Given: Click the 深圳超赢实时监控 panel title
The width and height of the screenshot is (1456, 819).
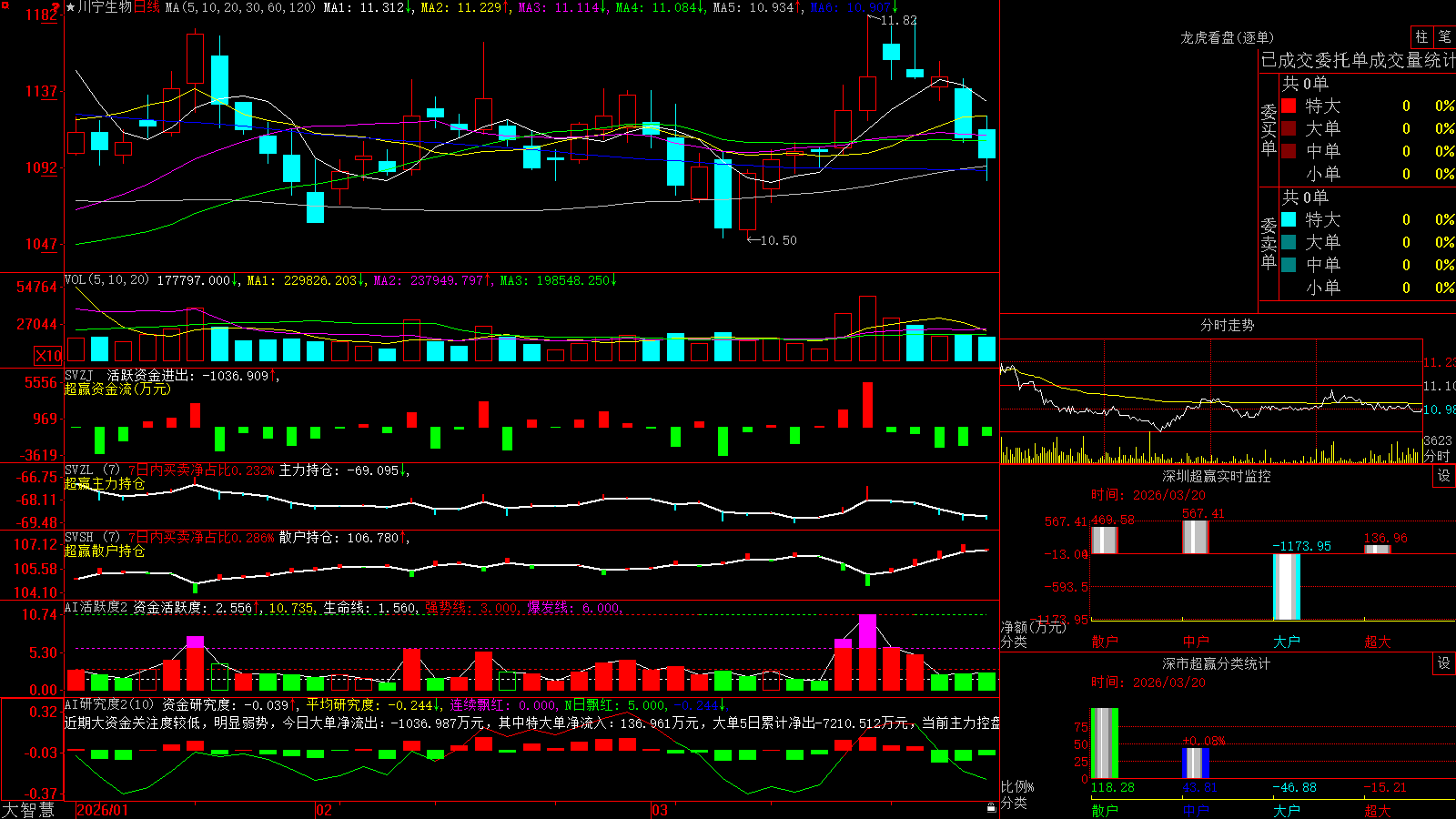Looking at the screenshot, I should point(1216,476).
